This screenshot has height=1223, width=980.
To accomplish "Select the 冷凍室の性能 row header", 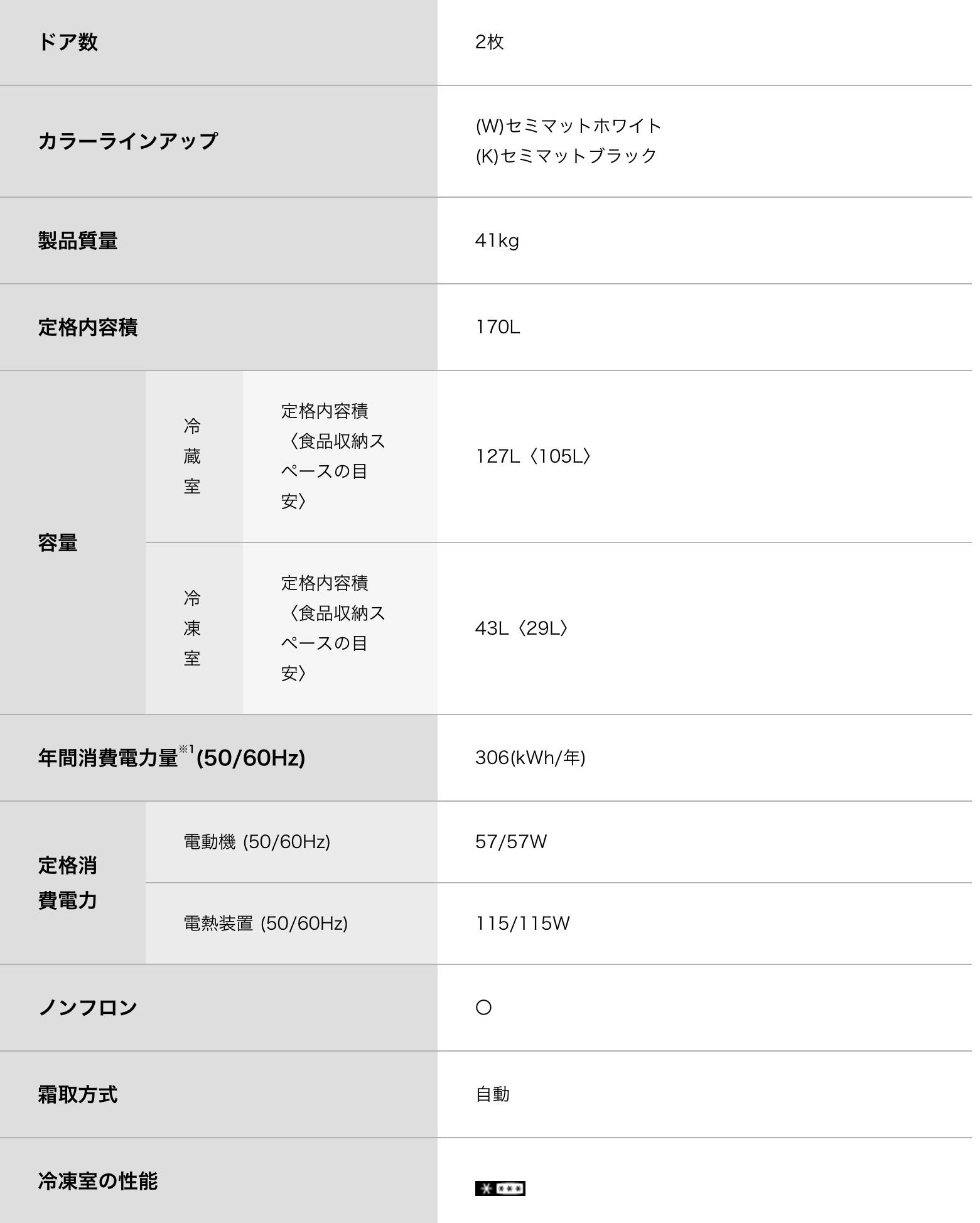I will [98, 1181].
